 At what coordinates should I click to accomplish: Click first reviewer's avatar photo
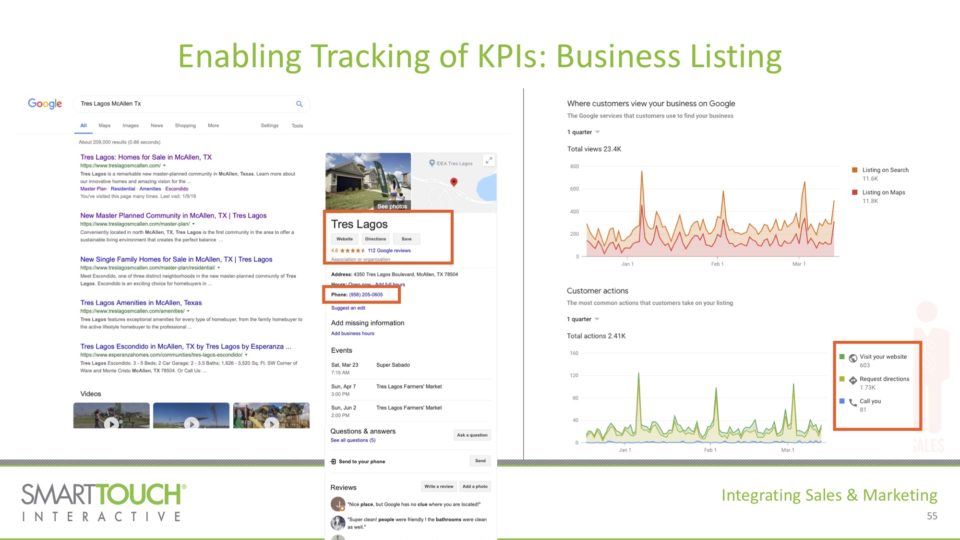tap(338, 504)
